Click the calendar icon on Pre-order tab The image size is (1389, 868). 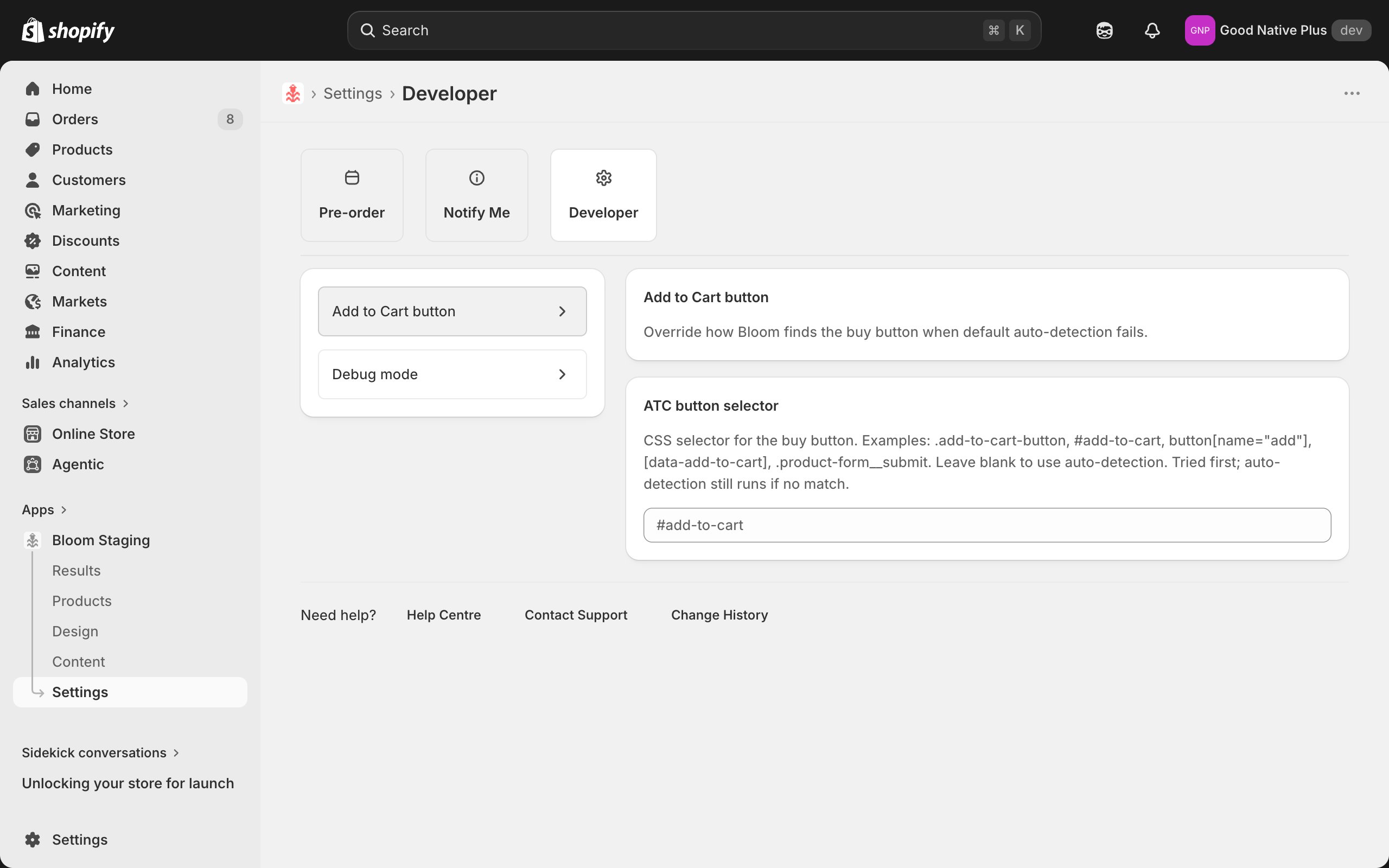(352, 178)
